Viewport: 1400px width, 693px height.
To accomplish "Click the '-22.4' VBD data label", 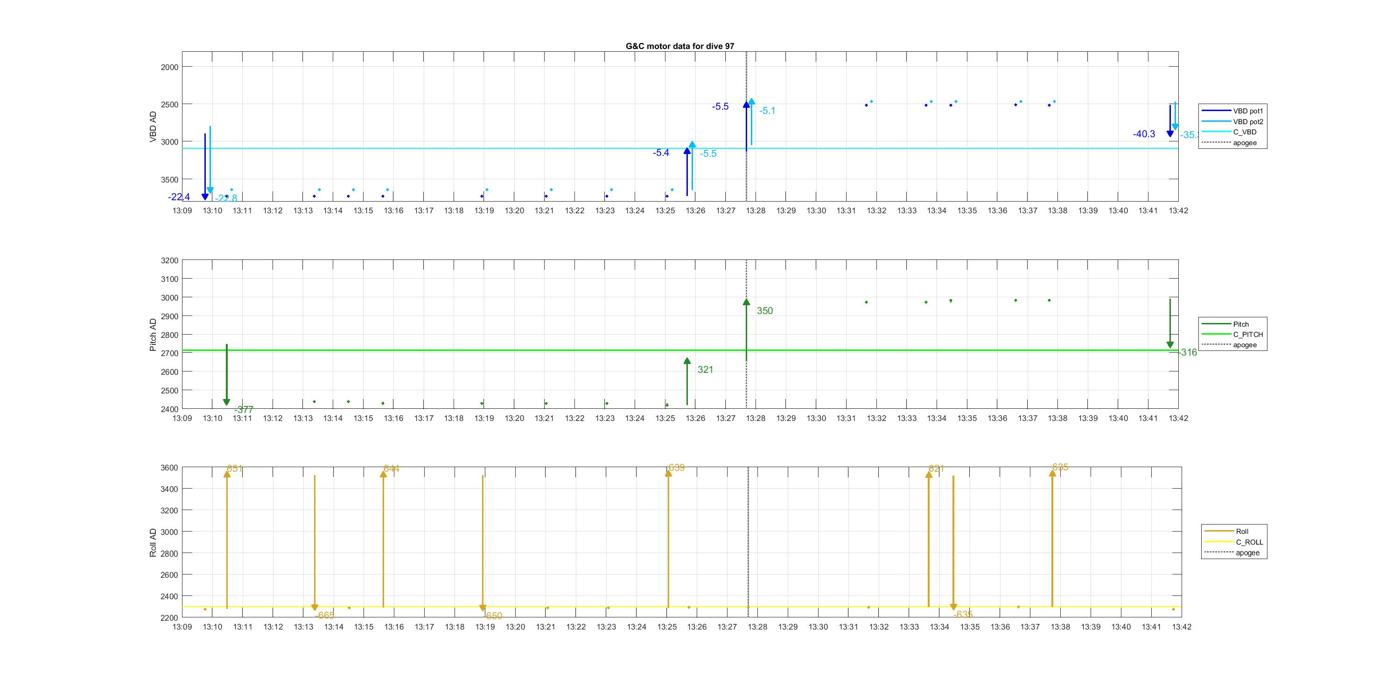I will coord(179,197).
